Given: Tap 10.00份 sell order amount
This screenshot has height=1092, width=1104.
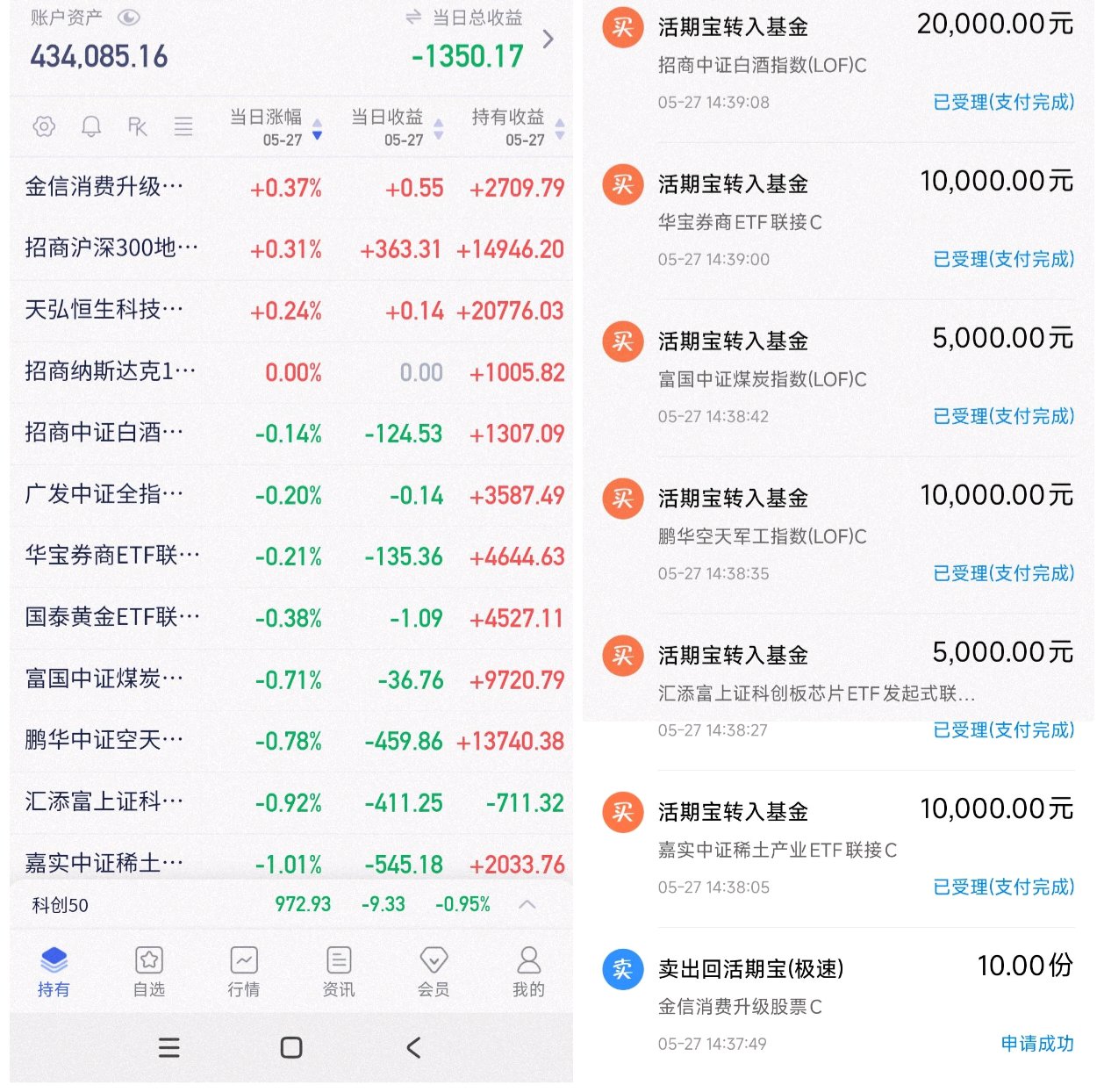Looking at the screenshot, I should 1025,966.
